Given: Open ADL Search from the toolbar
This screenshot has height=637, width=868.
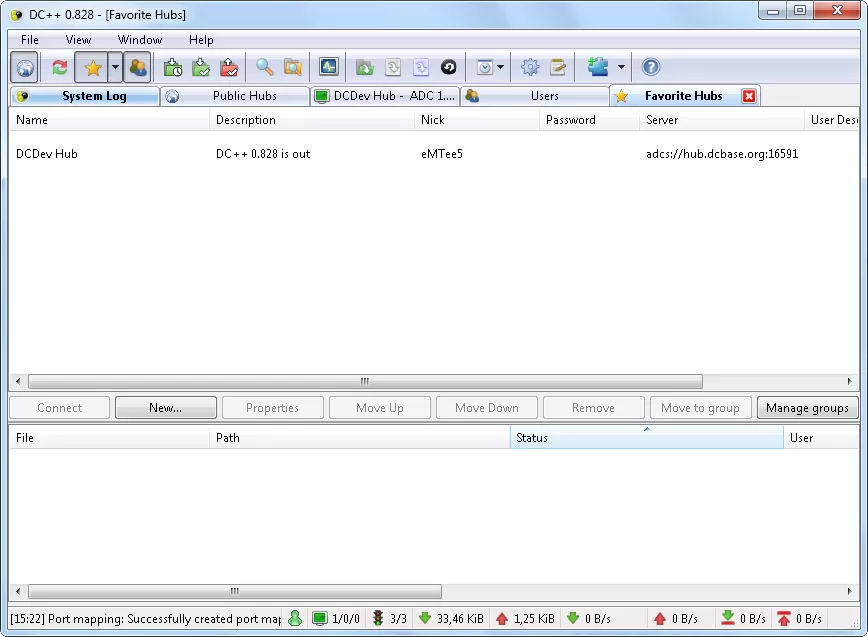Looking at the screenshot, I should pyautogui.click(x=293, y=67).
